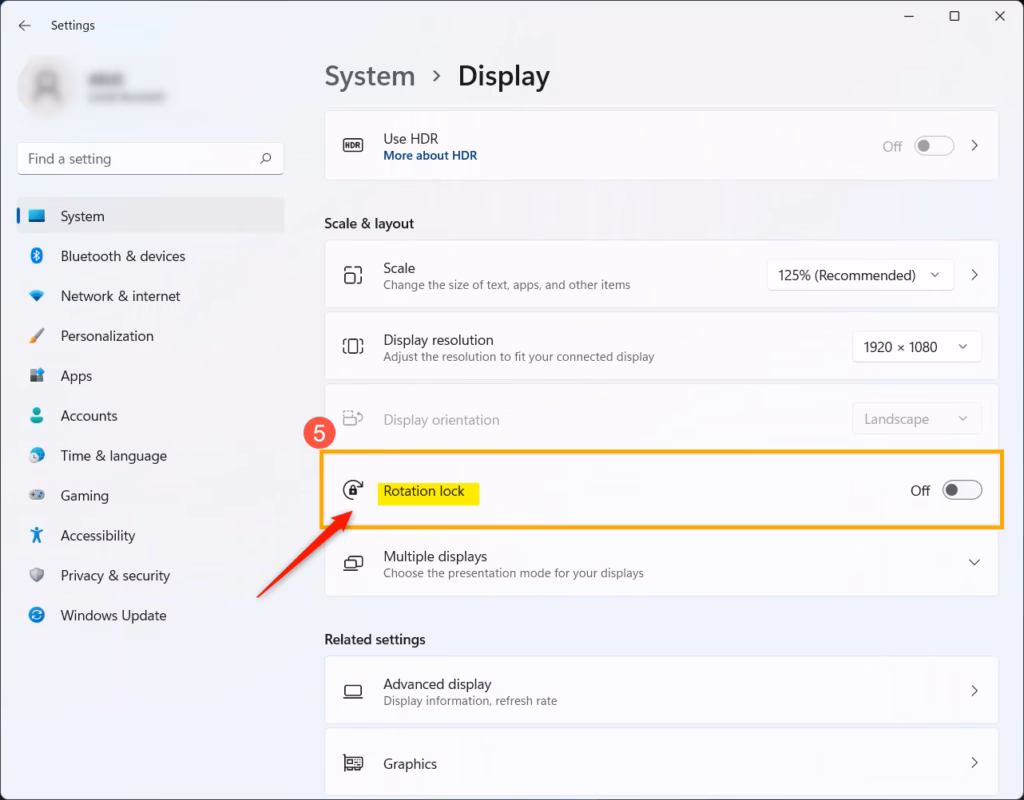Click the back arrow in Settings header
Viewport: 1024px width, 800px height.
click(25, 26)
